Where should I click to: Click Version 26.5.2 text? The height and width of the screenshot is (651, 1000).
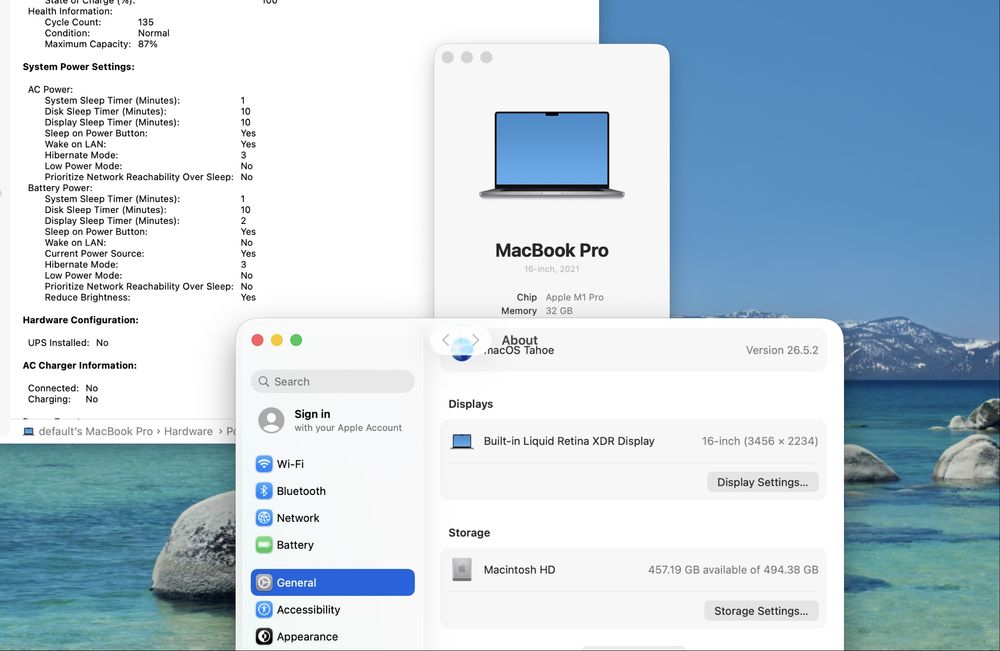point(782,350)
